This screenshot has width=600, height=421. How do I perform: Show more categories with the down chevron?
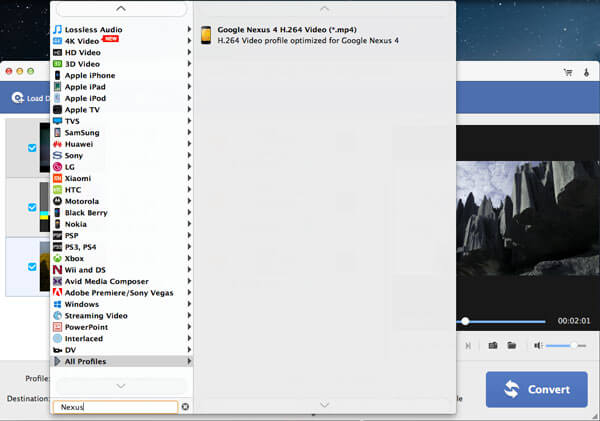pyautogui.click(x=121, y=386)
